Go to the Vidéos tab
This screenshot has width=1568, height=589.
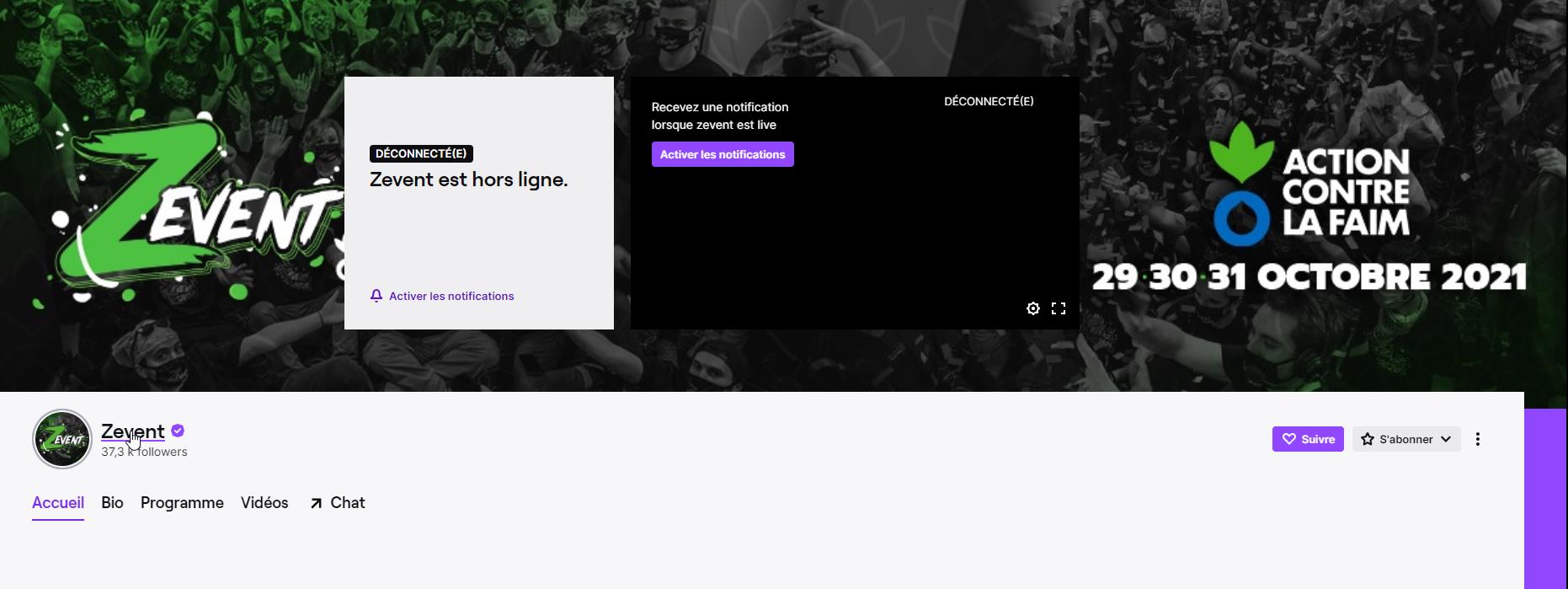(264, 503)
